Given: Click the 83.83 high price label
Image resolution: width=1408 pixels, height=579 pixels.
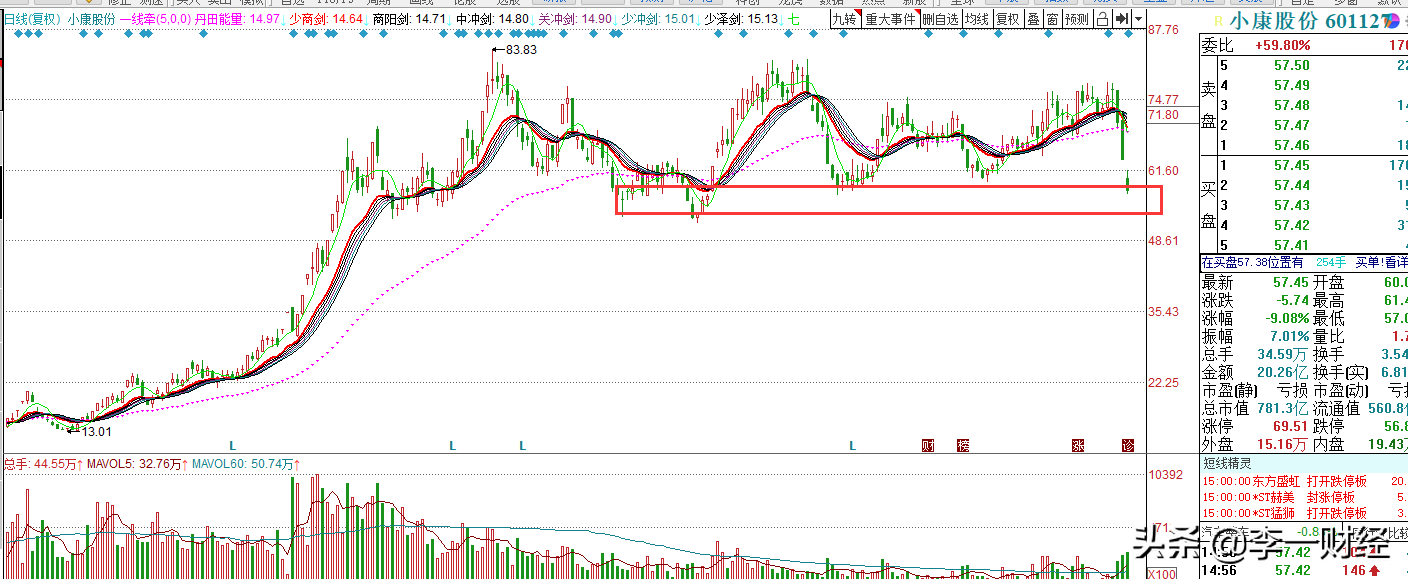Looking at the screenshot, I should pyautogui.click(x=521, y=49).
